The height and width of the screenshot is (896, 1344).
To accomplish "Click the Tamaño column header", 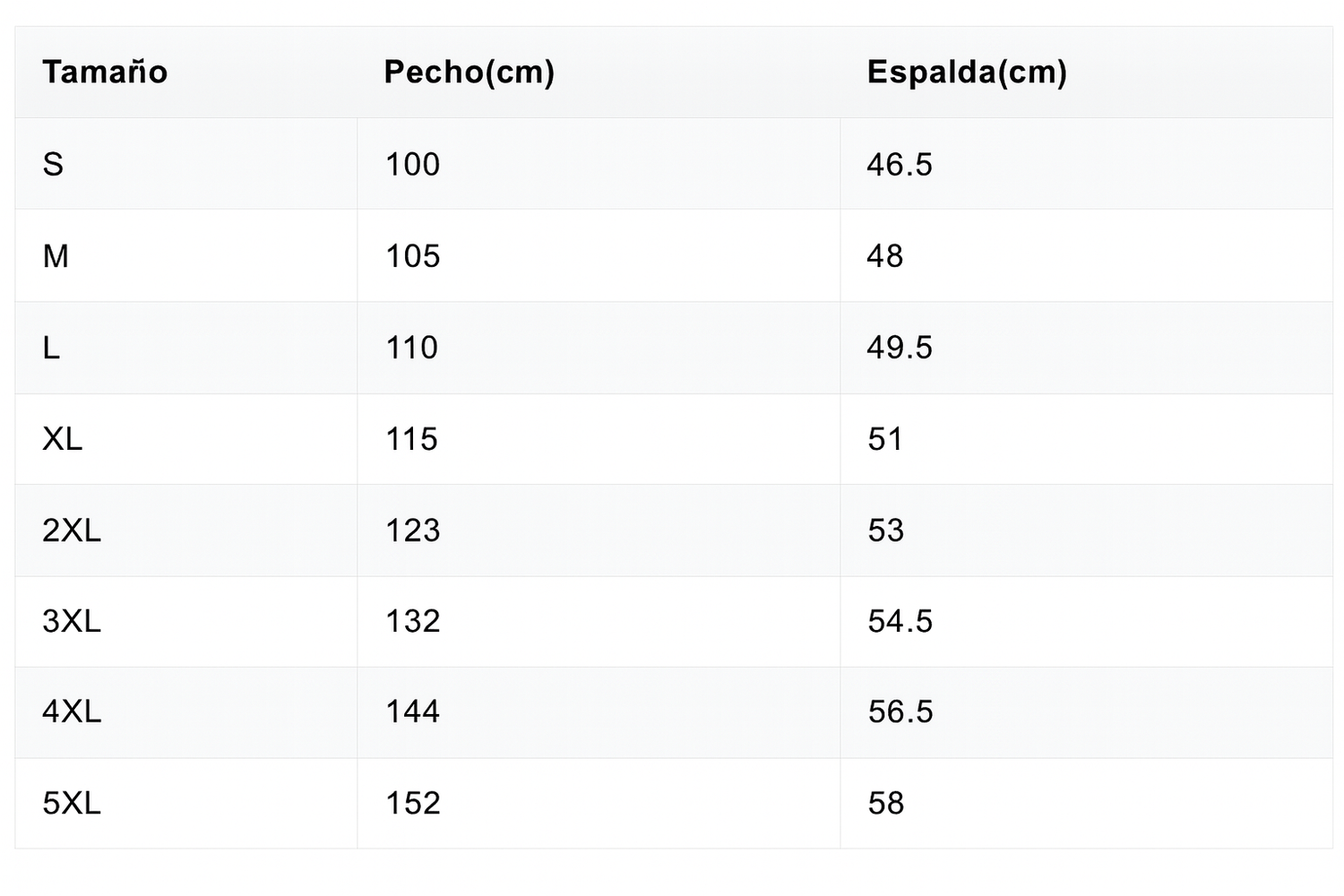I will click(x=105, y=73).
